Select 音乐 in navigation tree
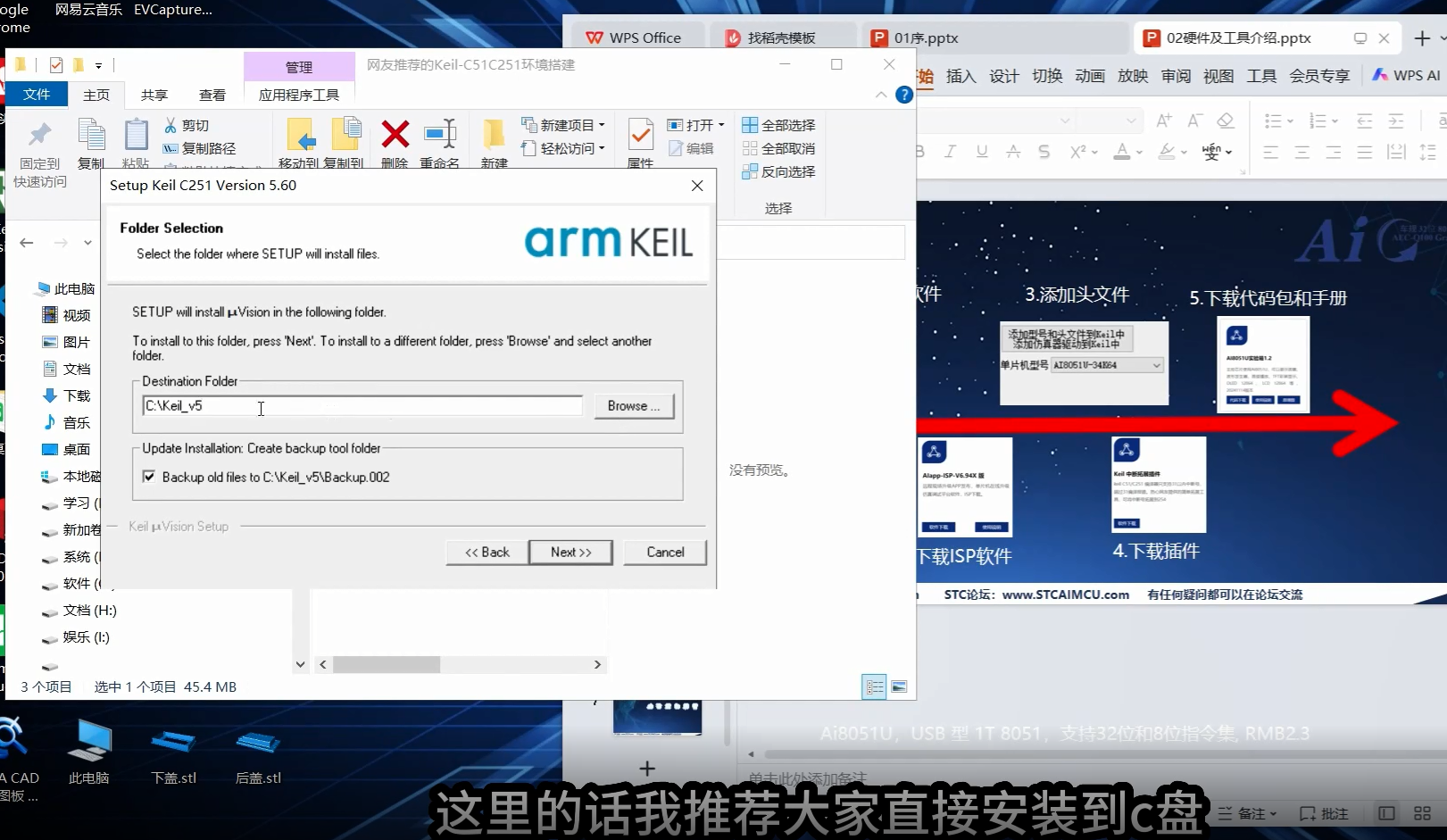Viewport: 1447px width, 840px height. pyautogui.click(x=67, y=422)
